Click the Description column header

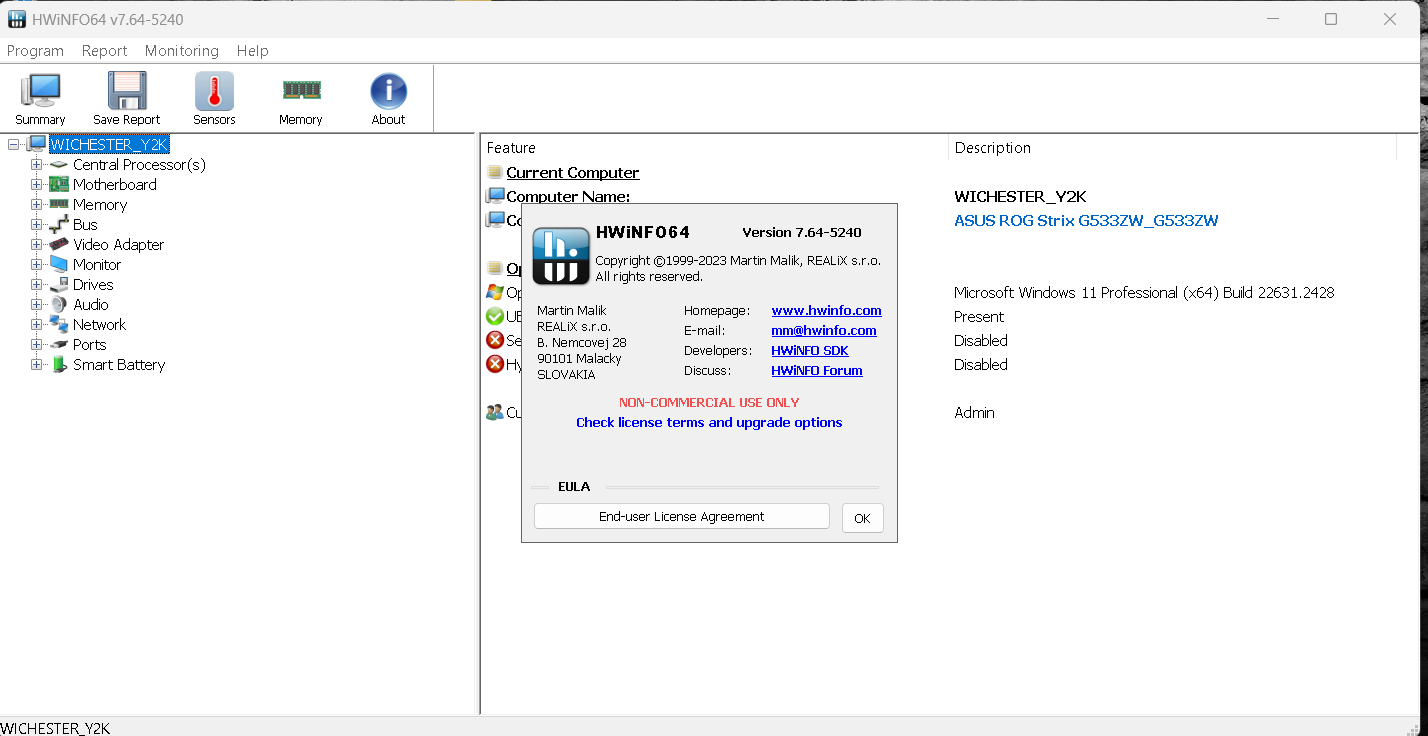pos(1172,148)
